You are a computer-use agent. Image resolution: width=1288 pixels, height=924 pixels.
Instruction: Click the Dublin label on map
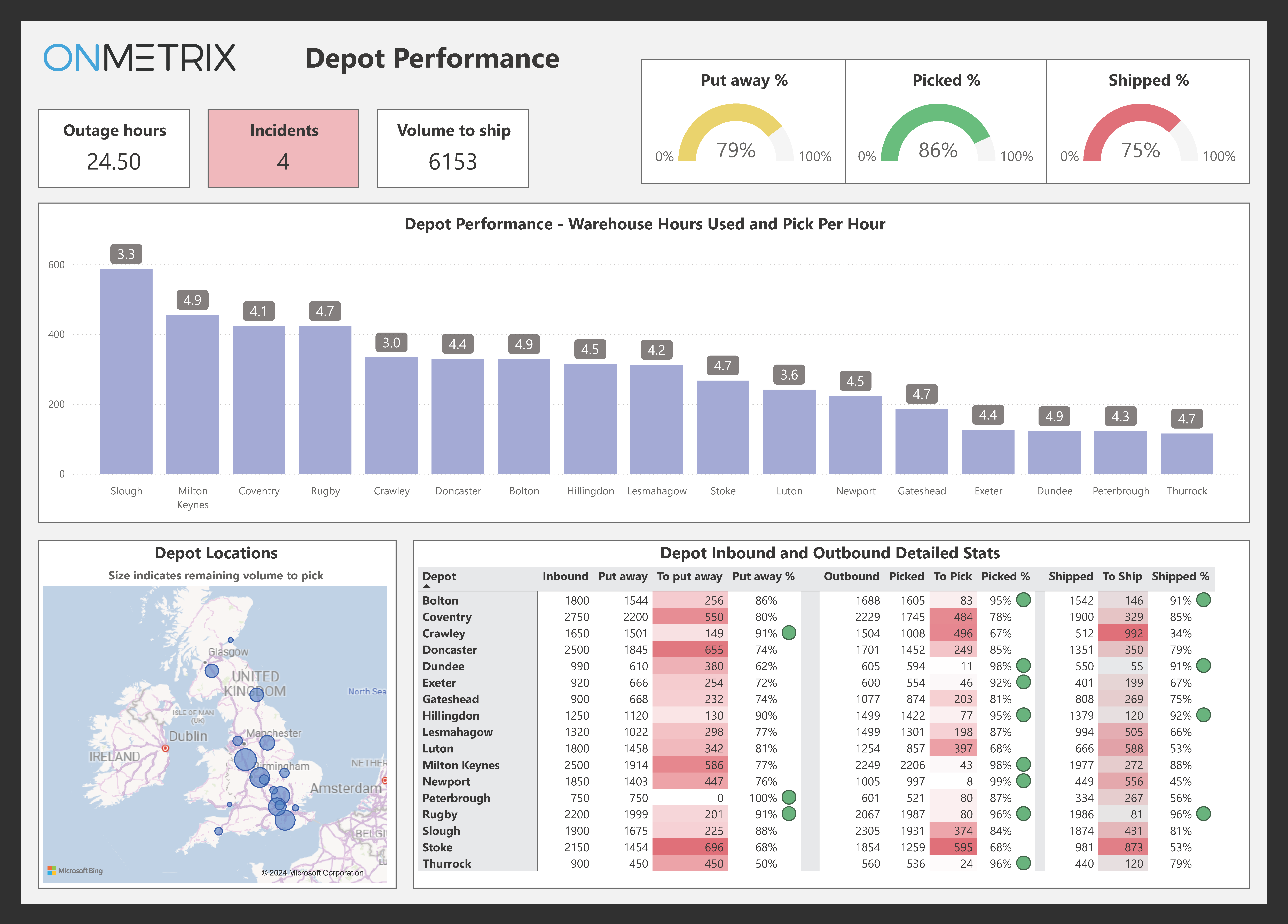(188, 736)
